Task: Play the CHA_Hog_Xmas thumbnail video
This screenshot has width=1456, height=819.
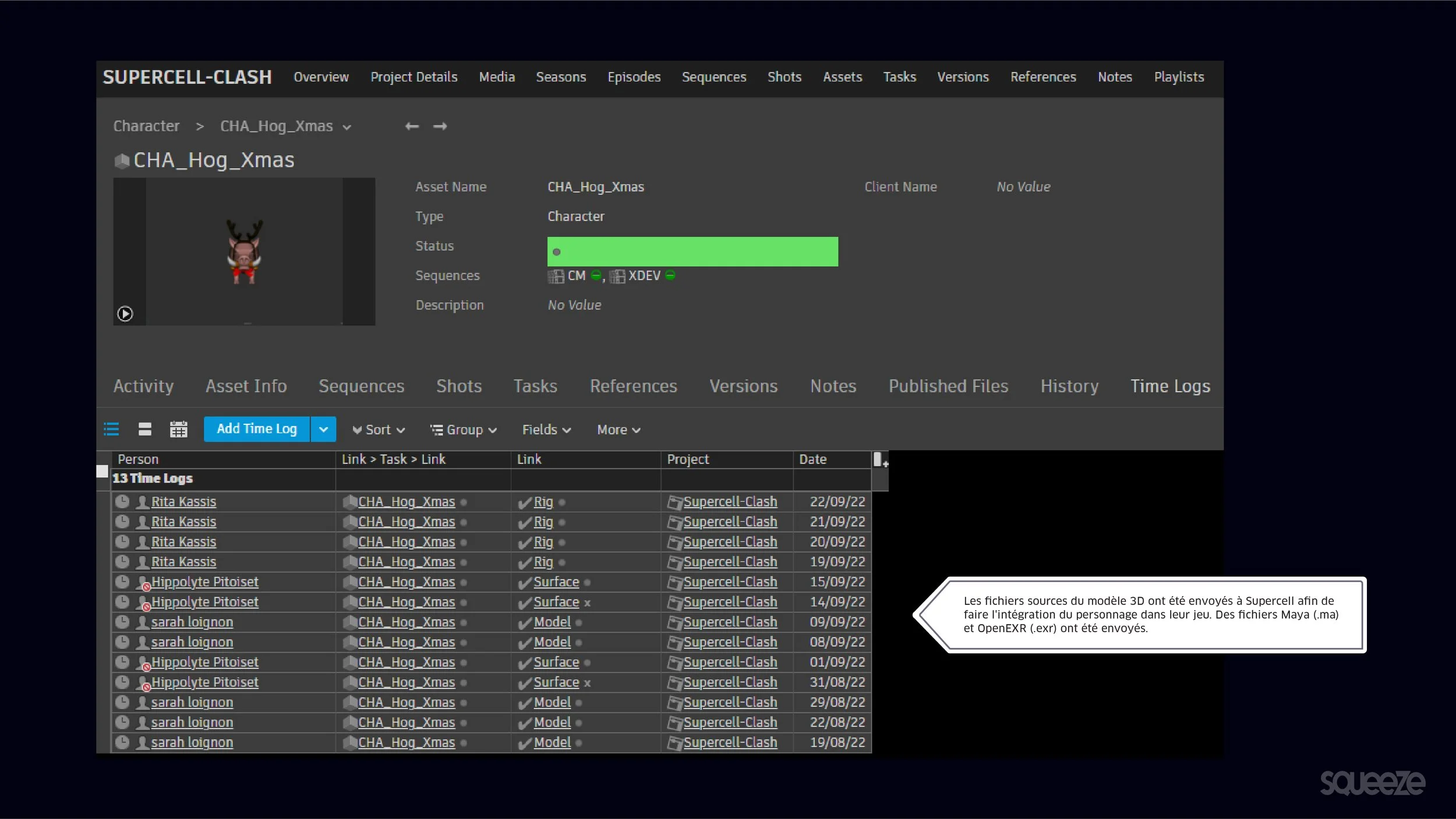Action: point(125,314)
